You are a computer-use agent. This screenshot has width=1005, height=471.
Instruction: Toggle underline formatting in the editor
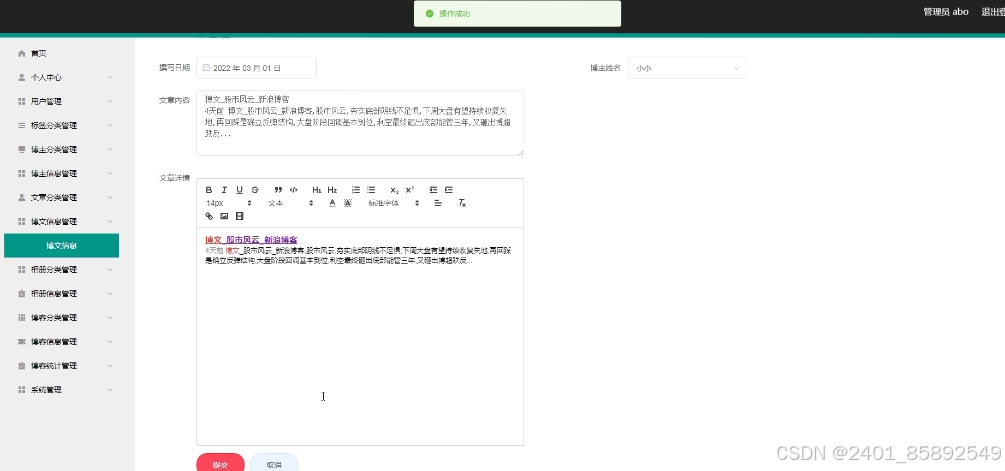(x=240, y=190)
